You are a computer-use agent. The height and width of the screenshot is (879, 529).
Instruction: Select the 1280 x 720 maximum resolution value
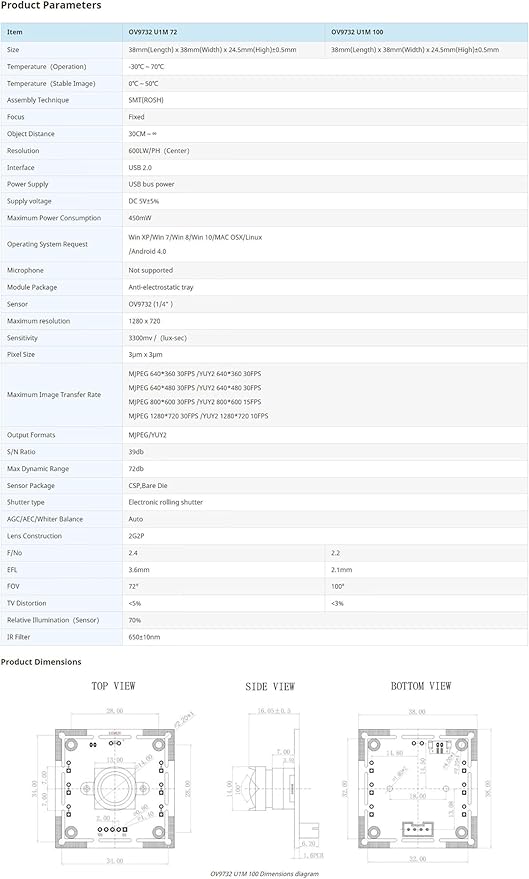point(144,321)
